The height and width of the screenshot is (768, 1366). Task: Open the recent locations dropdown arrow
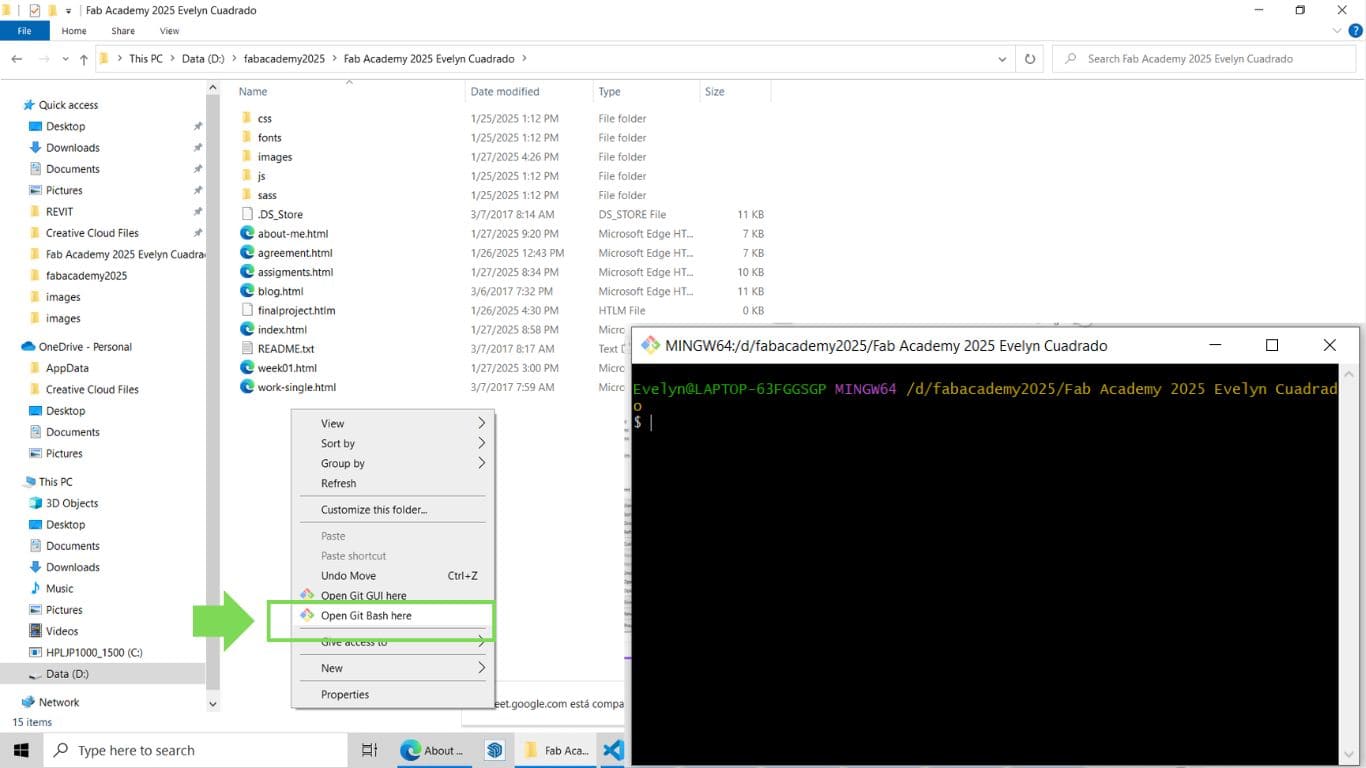66,59
